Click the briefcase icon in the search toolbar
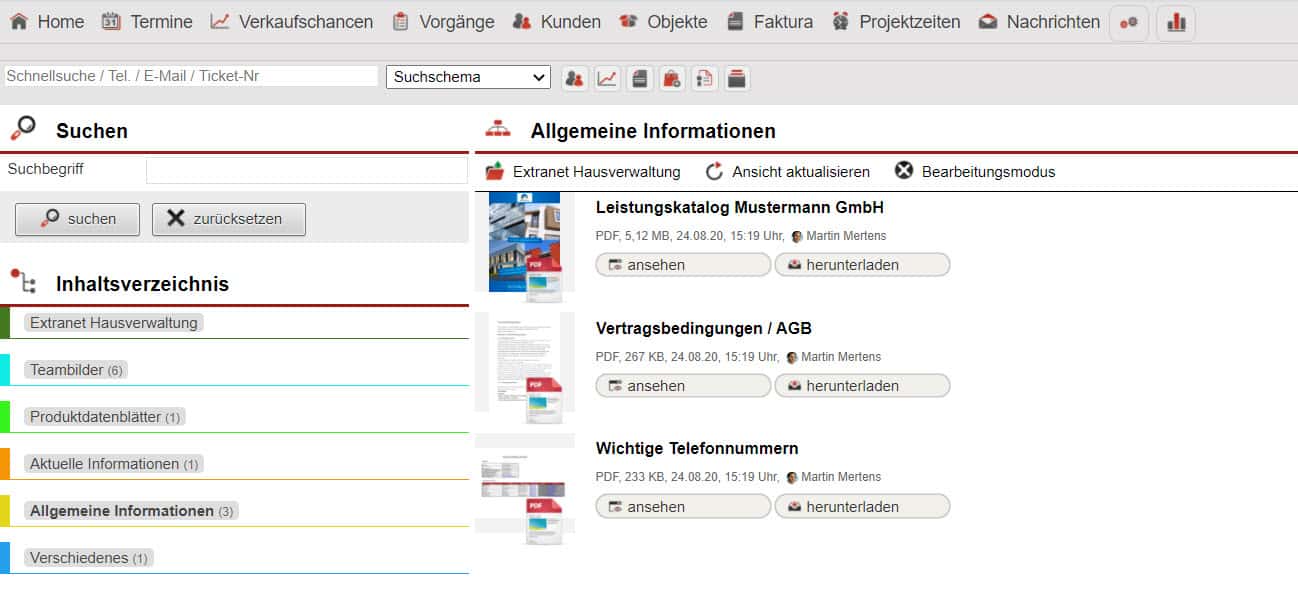Screen dimensions: 1298x593 click(x=672, y=78)
